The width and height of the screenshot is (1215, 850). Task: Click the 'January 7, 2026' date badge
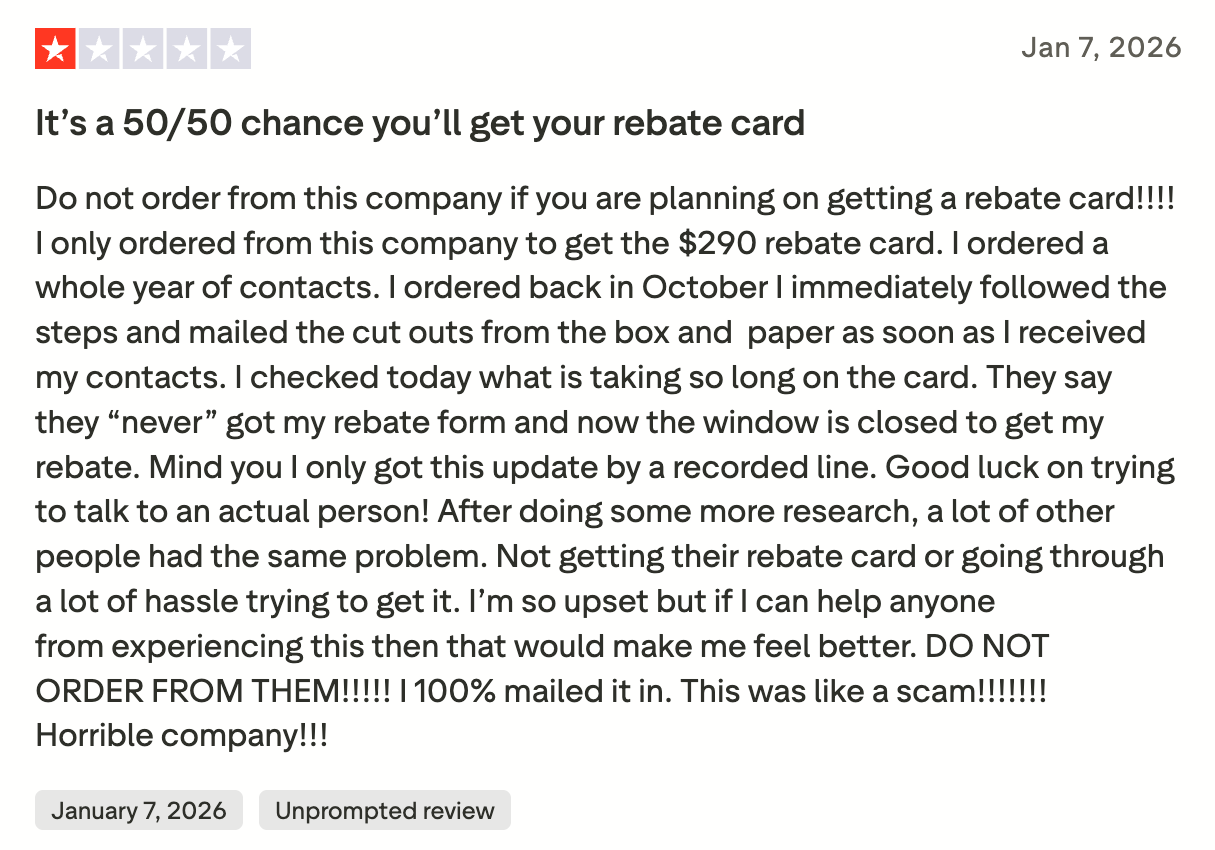[139, 810]
